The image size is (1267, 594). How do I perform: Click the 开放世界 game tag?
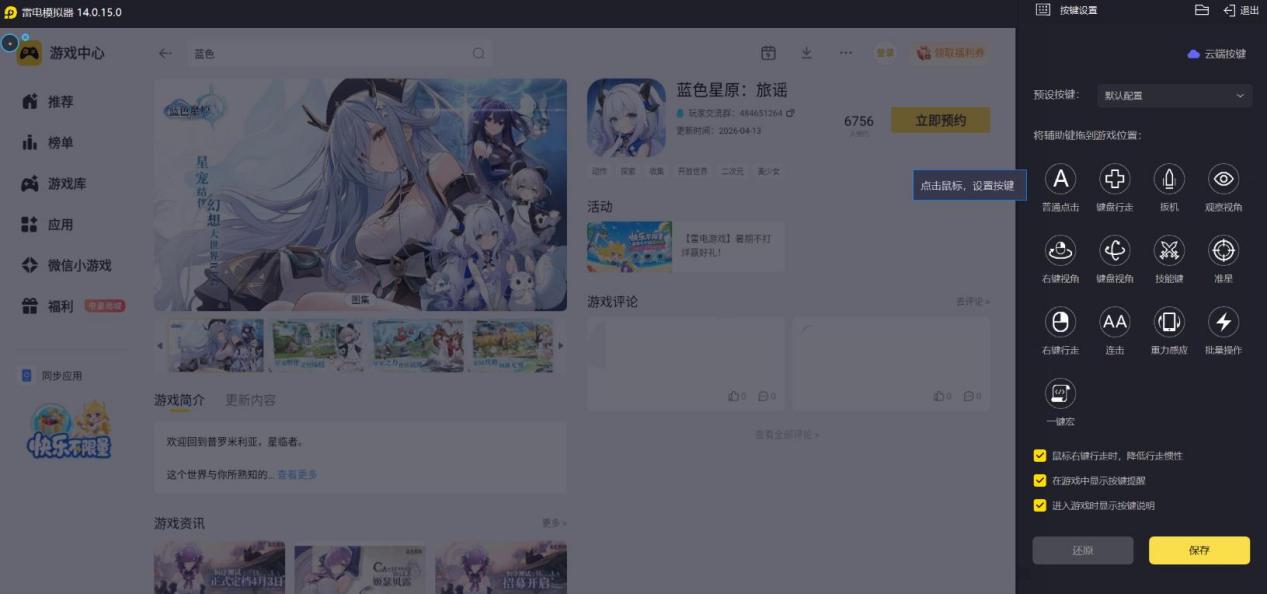pos(692,171)
